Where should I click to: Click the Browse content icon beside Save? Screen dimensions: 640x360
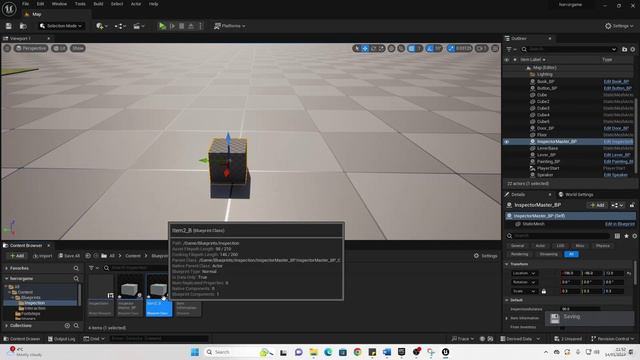(23, 26)
